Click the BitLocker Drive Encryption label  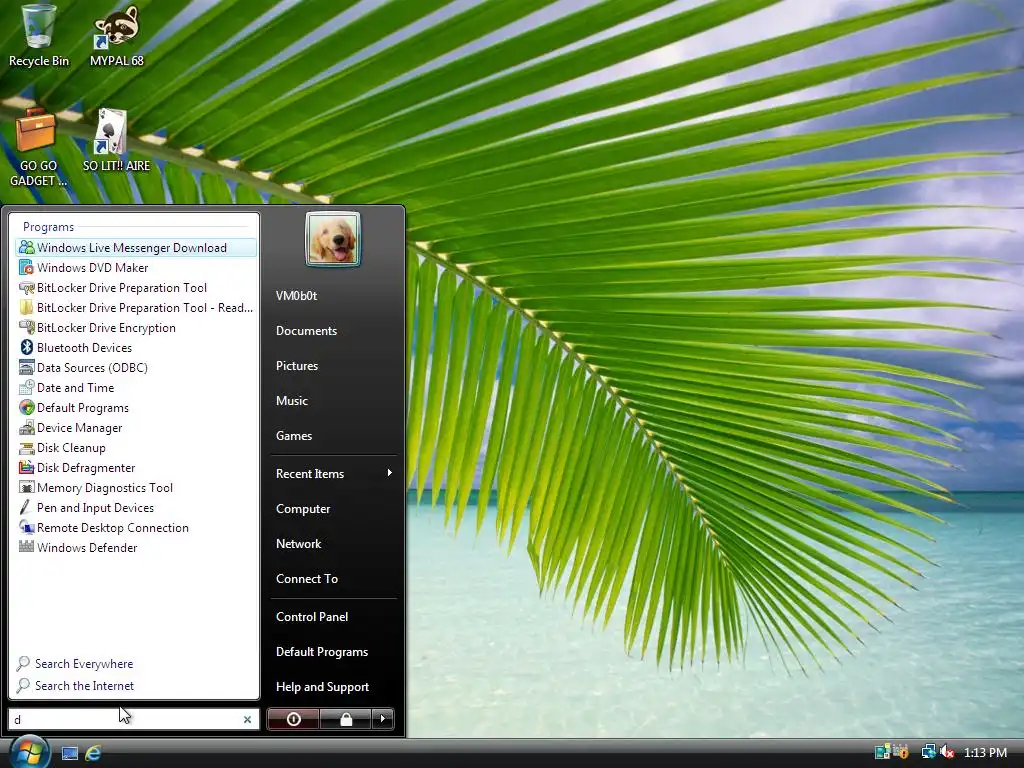[106, 328]
